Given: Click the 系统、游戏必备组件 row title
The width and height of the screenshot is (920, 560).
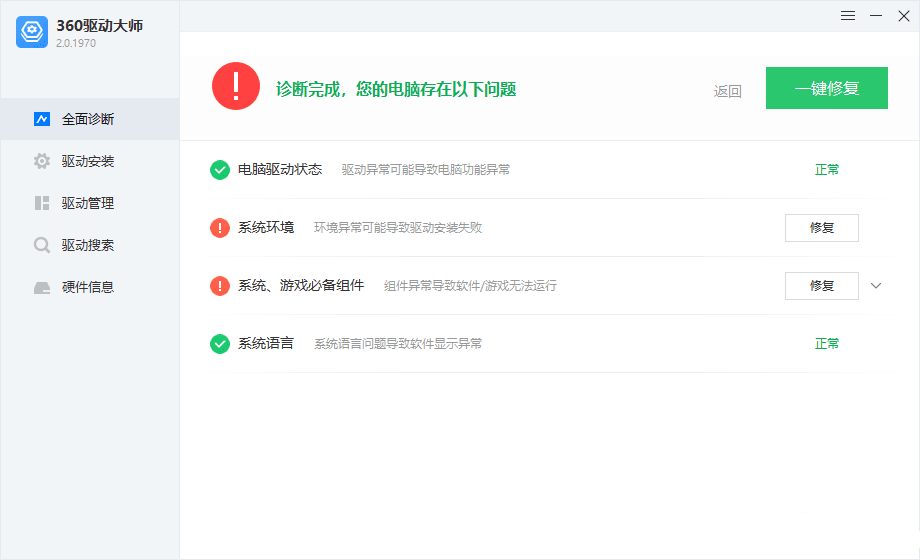Looking at the screenshot, I should coord(301,285).
